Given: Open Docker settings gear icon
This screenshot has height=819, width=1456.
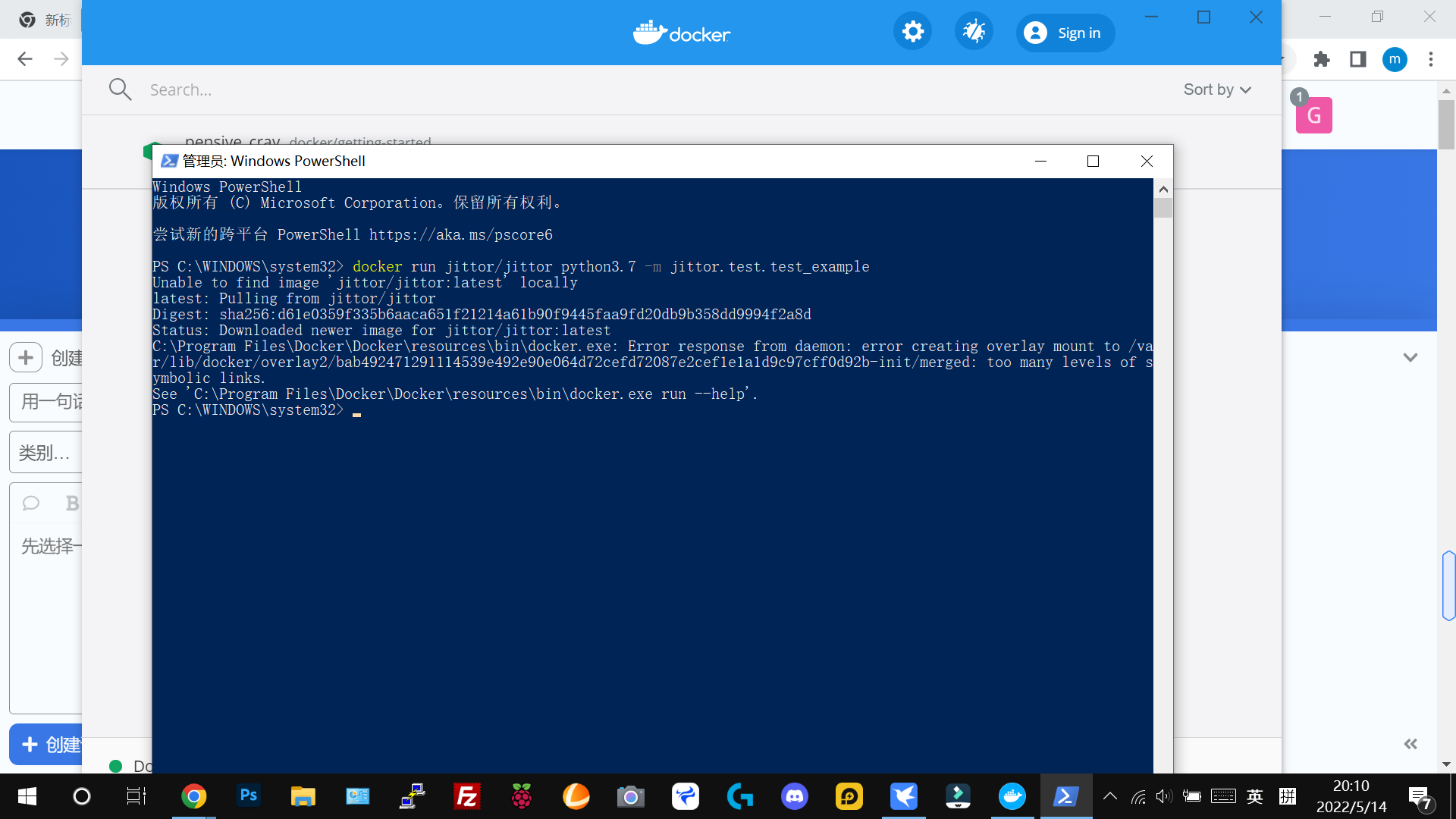Looking at the screenshot, I should [912, 32].
